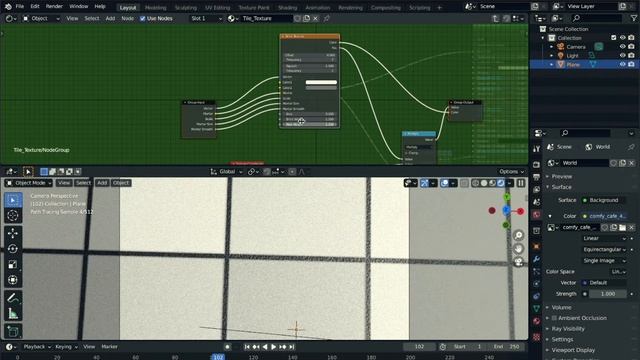Toggle viewport overlays button
Image resolution: width=640 pixels, height=360 pixels.
444,183
